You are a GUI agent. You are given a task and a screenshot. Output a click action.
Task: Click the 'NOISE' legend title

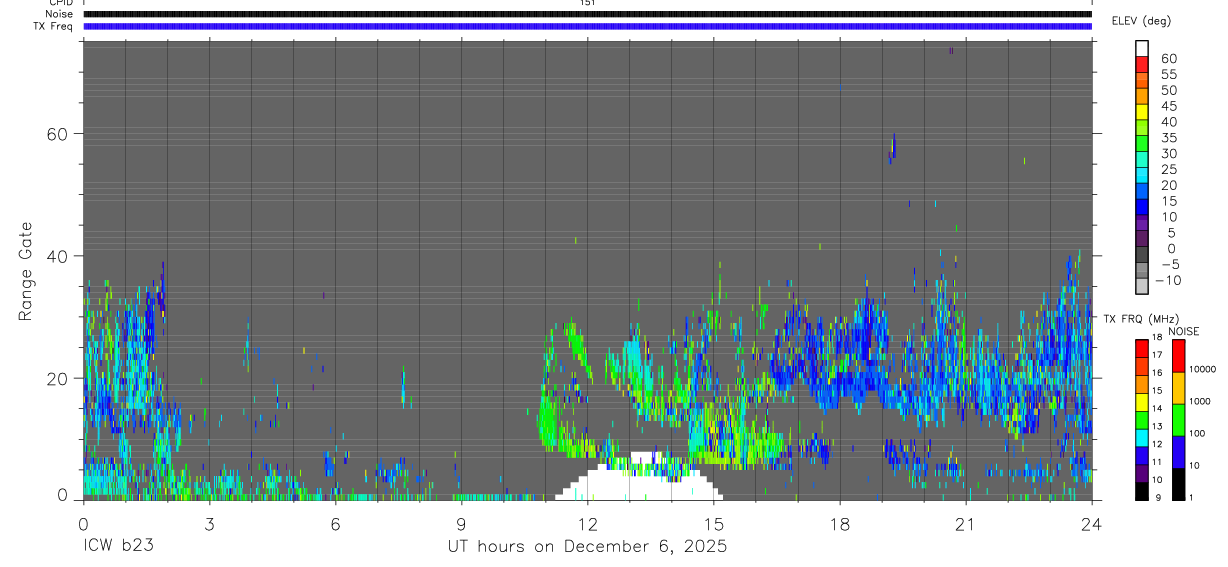tap(1183, 331)
